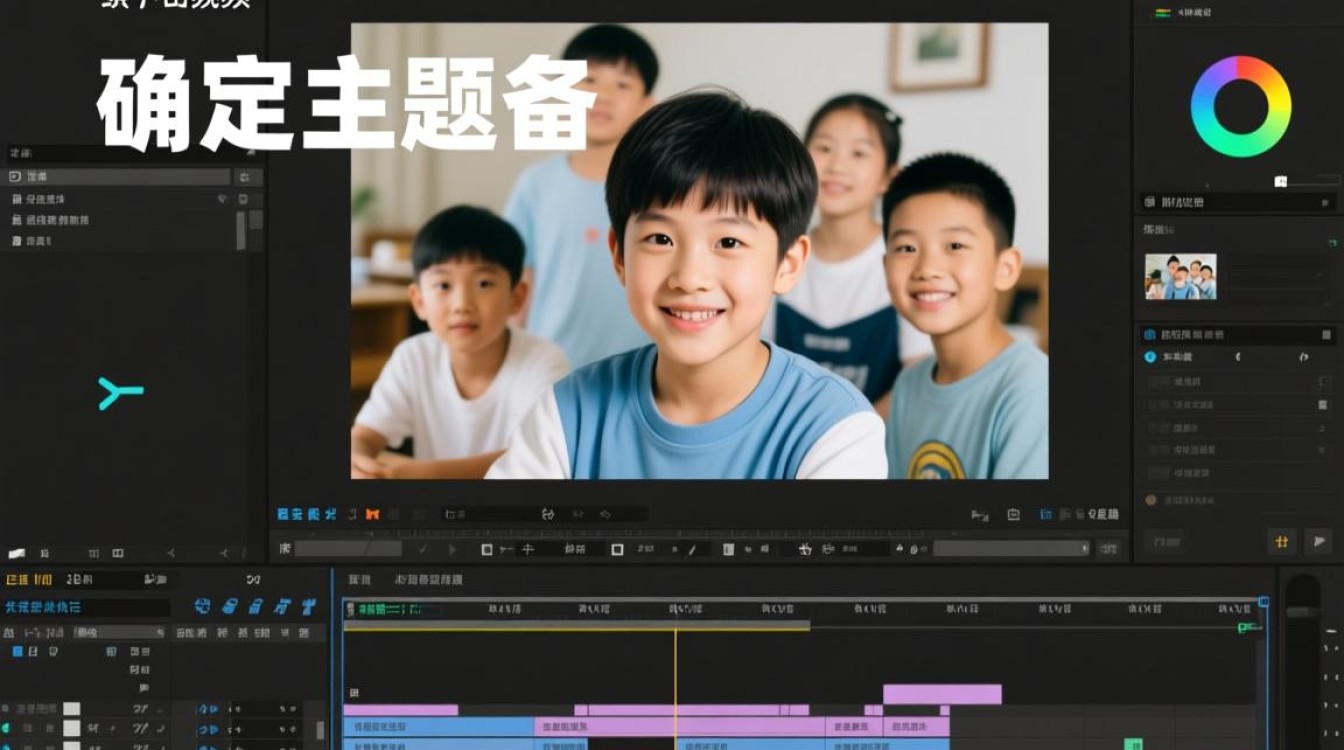Click the long gray slider bar in the transport row
Image resolution: width=1344 pixels, height=750 pixels.
coord(1012,548)
